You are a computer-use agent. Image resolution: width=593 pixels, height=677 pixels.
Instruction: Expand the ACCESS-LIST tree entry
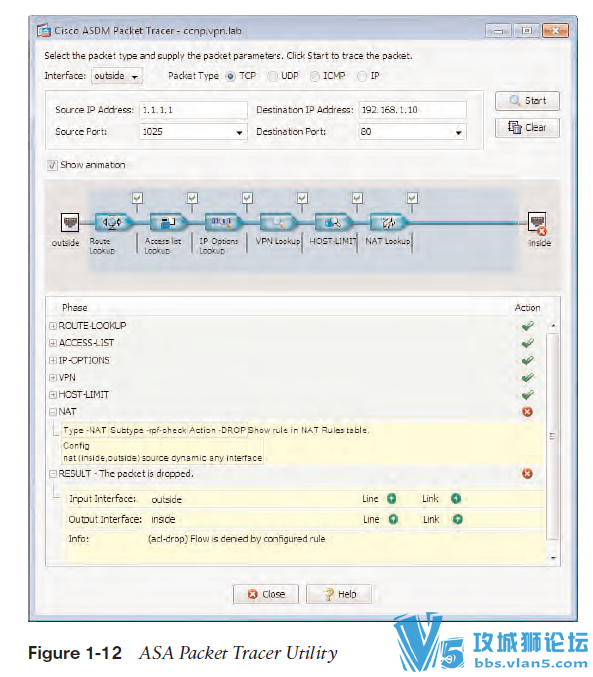(53, 343)
